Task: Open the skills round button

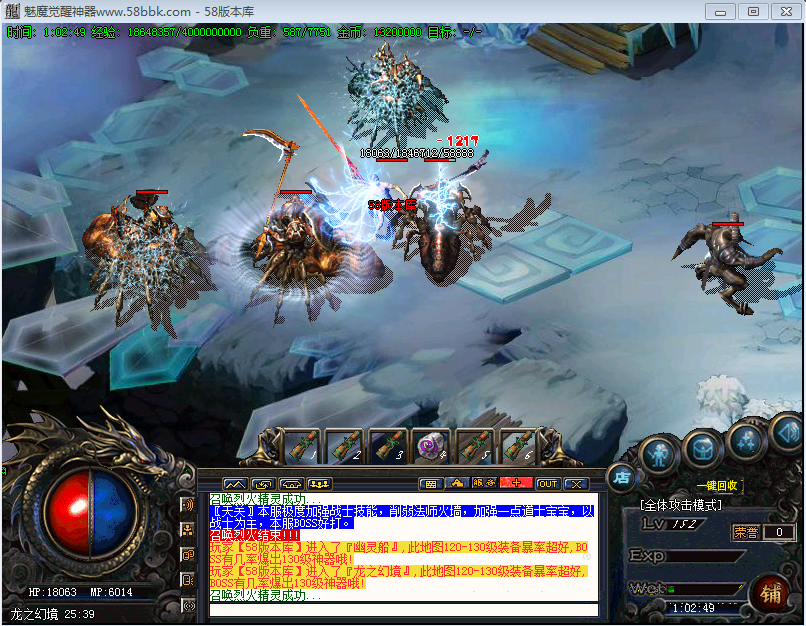Action: coord(747,441)
